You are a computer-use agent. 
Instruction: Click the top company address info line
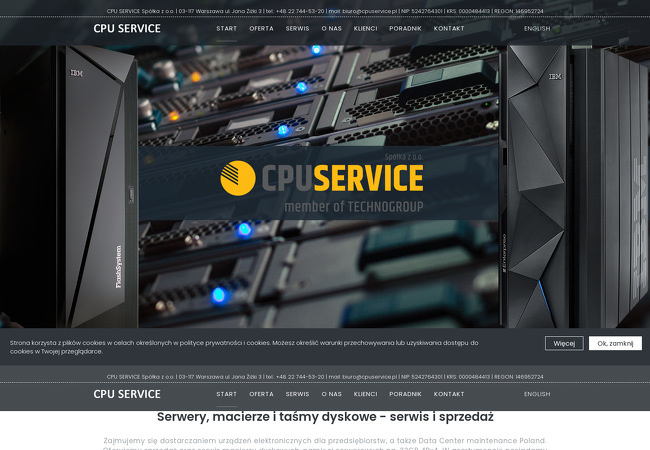(325, 11)
